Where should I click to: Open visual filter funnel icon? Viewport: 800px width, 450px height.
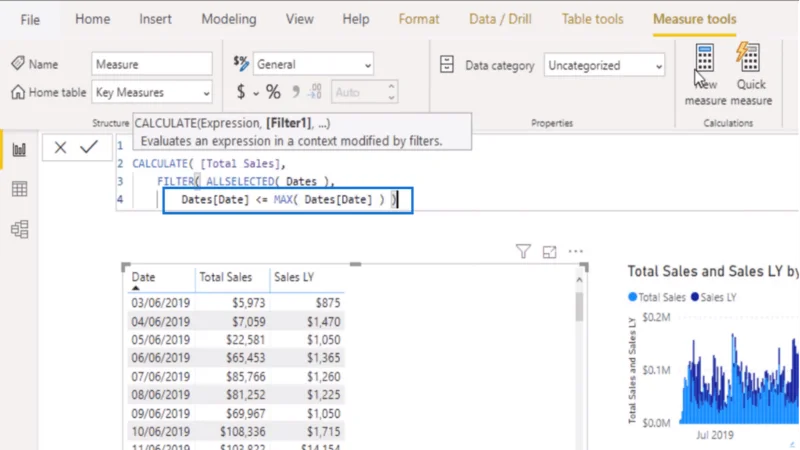[523, 251]
